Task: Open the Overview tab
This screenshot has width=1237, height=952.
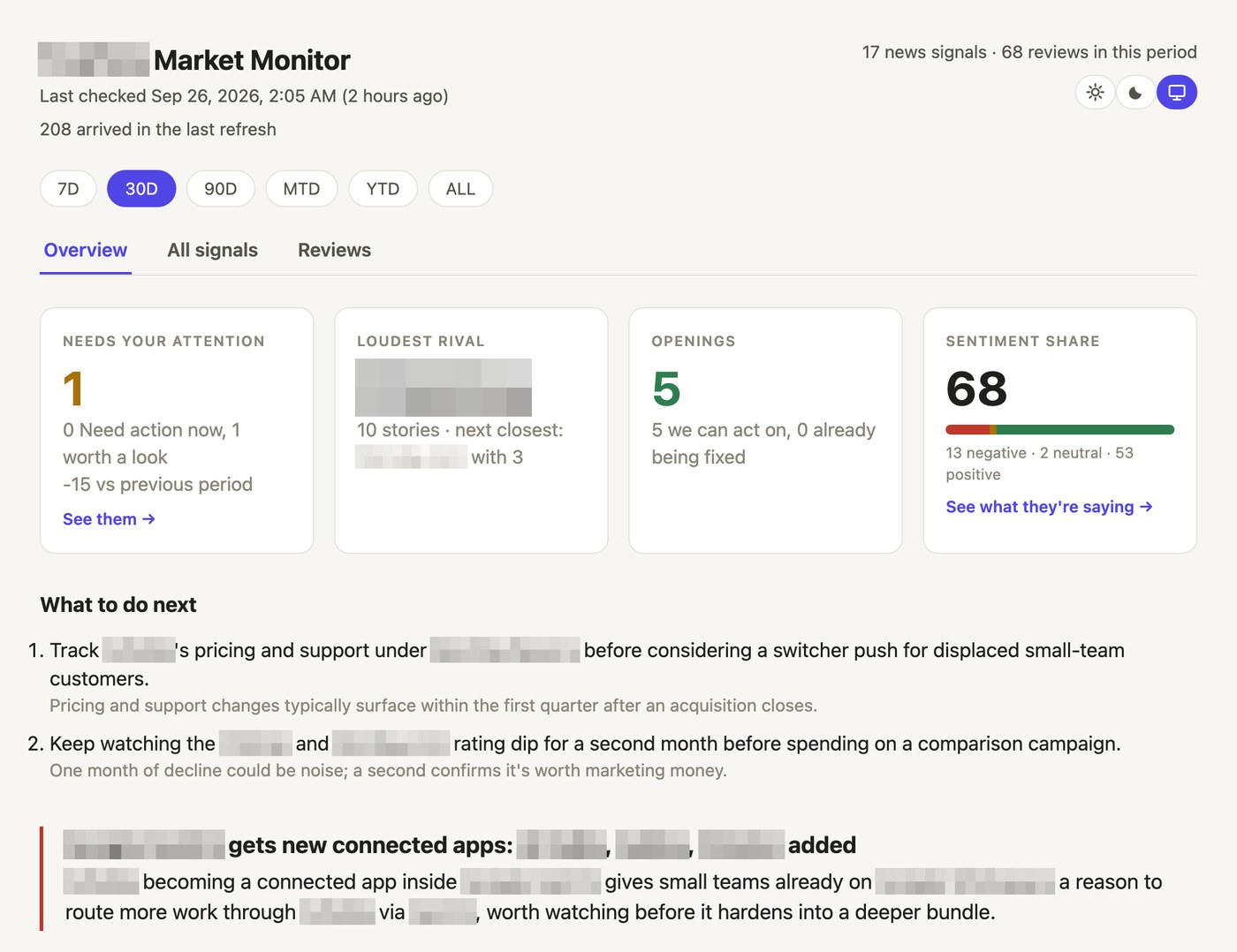Action: (86, 251)
